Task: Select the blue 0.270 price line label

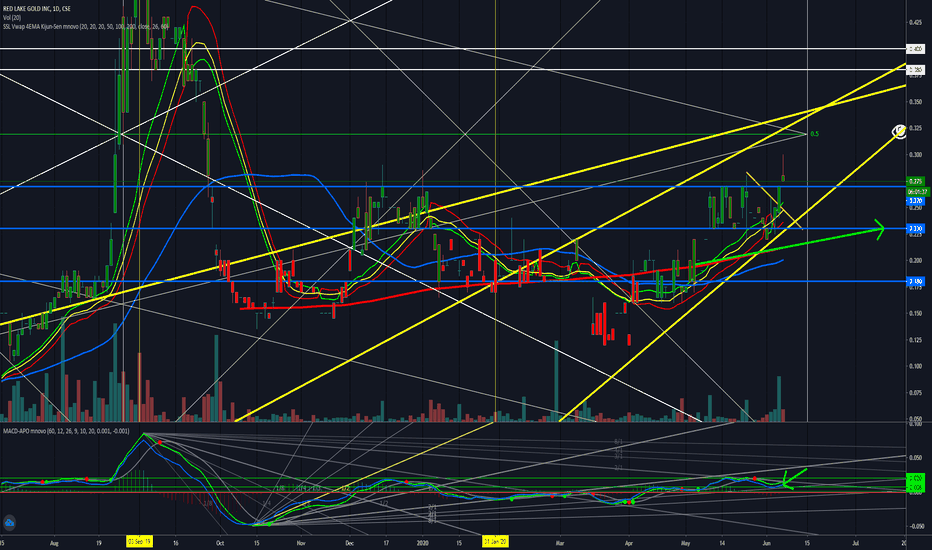Action: click(915, 201)
